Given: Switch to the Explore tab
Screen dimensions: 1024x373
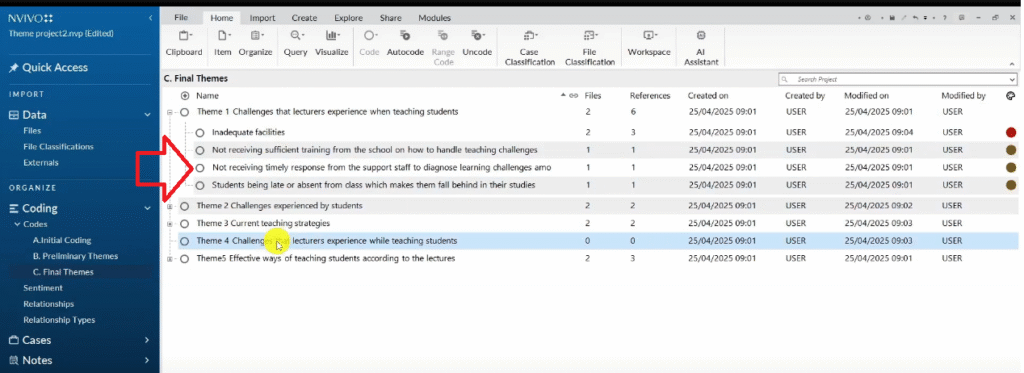Looking at the screenshot, I should click(348, 18).
